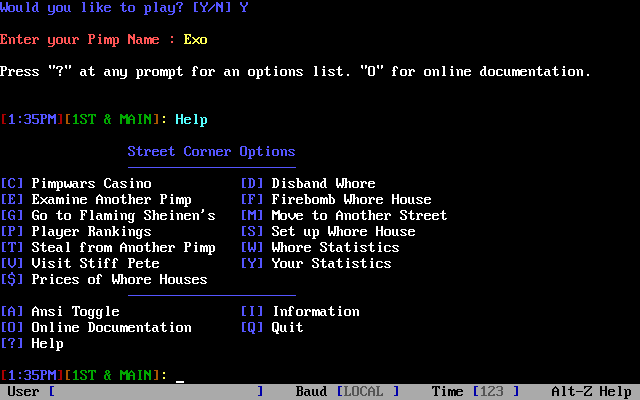The width and height of the screenshot is (640, 400).
Task: Click the [I] key bracket for Information
Action: tap(252, 311)
